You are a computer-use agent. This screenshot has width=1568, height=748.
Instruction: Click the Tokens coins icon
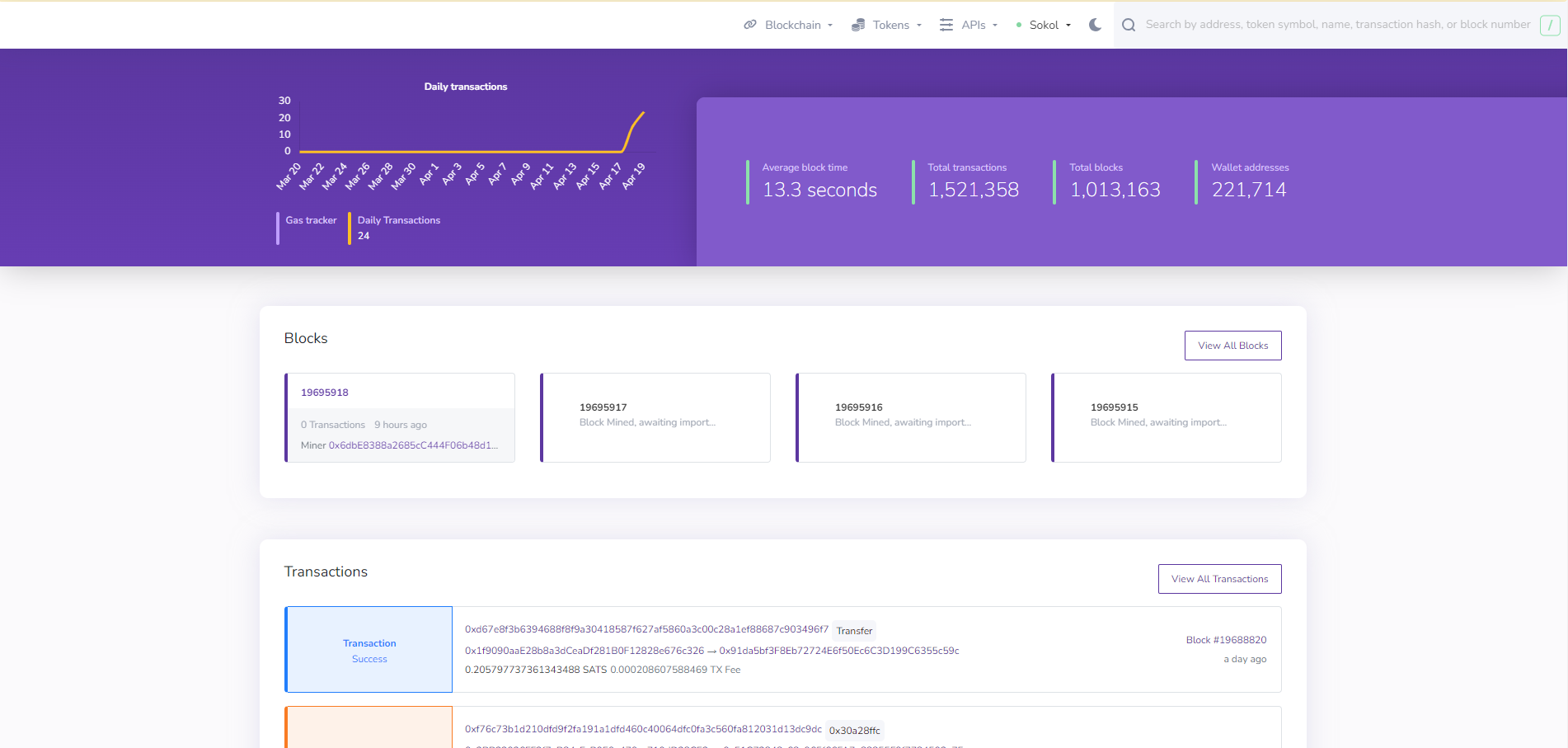click(858, 25)
